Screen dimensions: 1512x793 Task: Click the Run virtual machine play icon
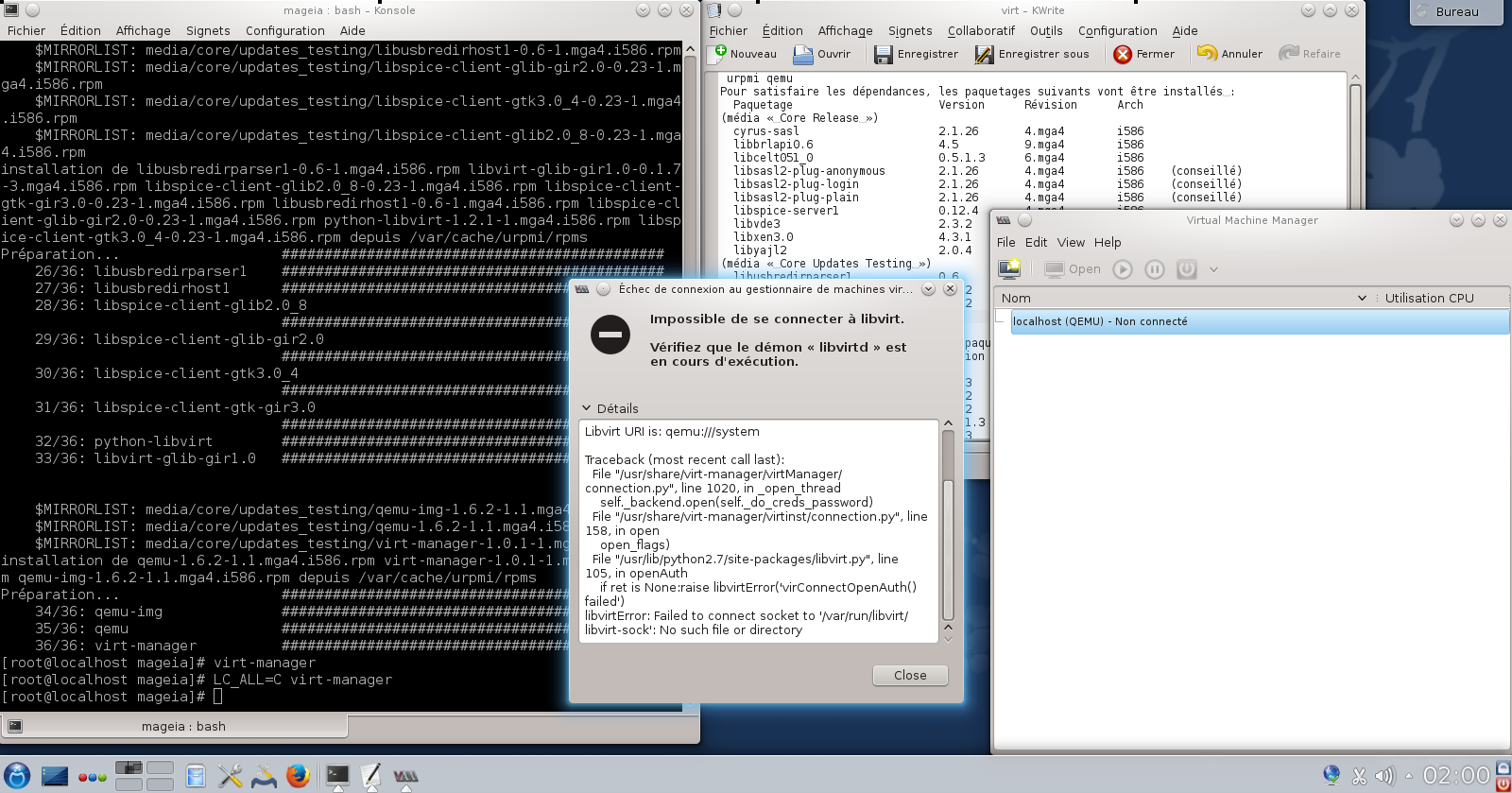[x=1123, y=269]
